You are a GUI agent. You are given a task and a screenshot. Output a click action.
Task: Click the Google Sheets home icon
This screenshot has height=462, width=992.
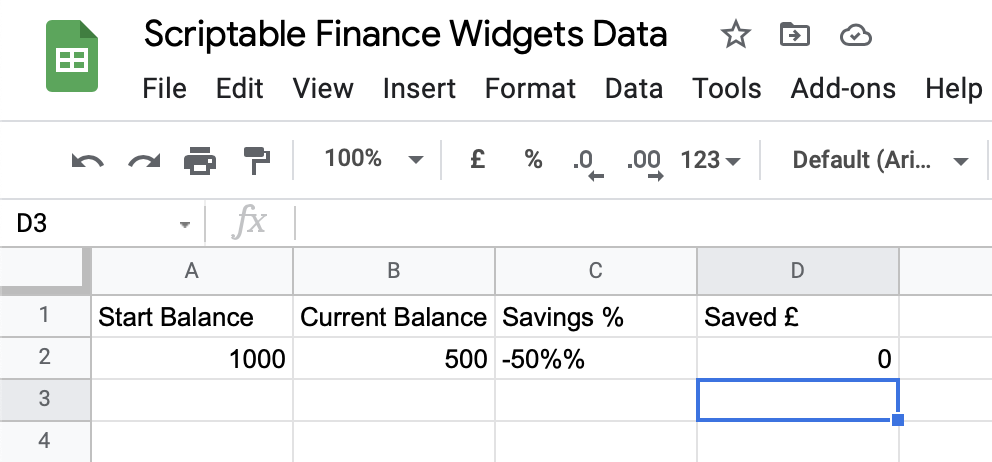pyautogui.click(x=70, y=58)
